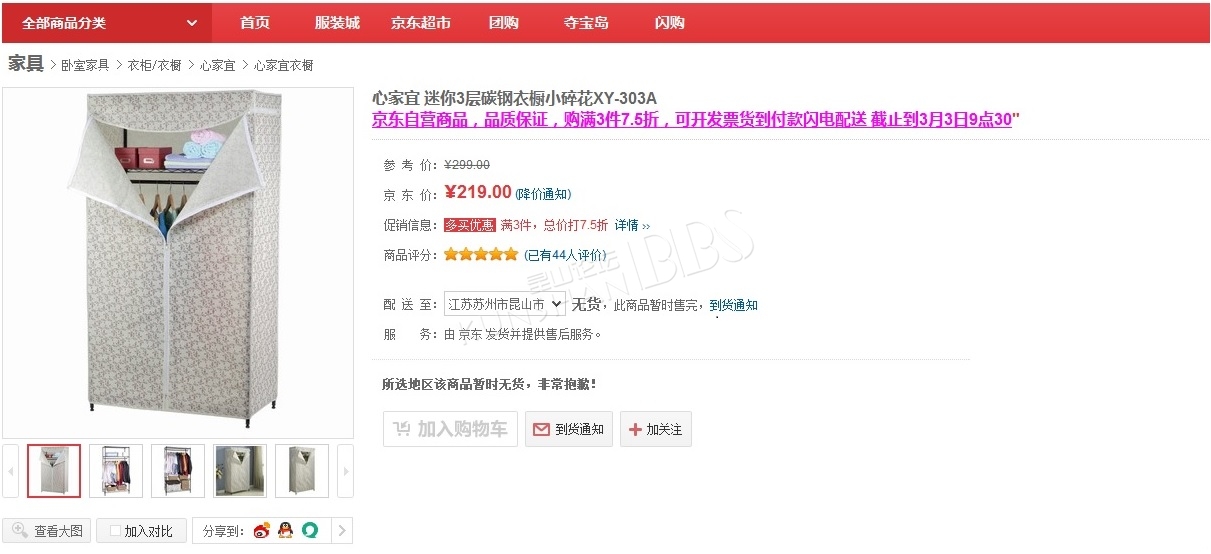The width and height of the screenshot is (1211, 554).
Task: Click the 家具 breadcrumb
Action: coord(26,64)
